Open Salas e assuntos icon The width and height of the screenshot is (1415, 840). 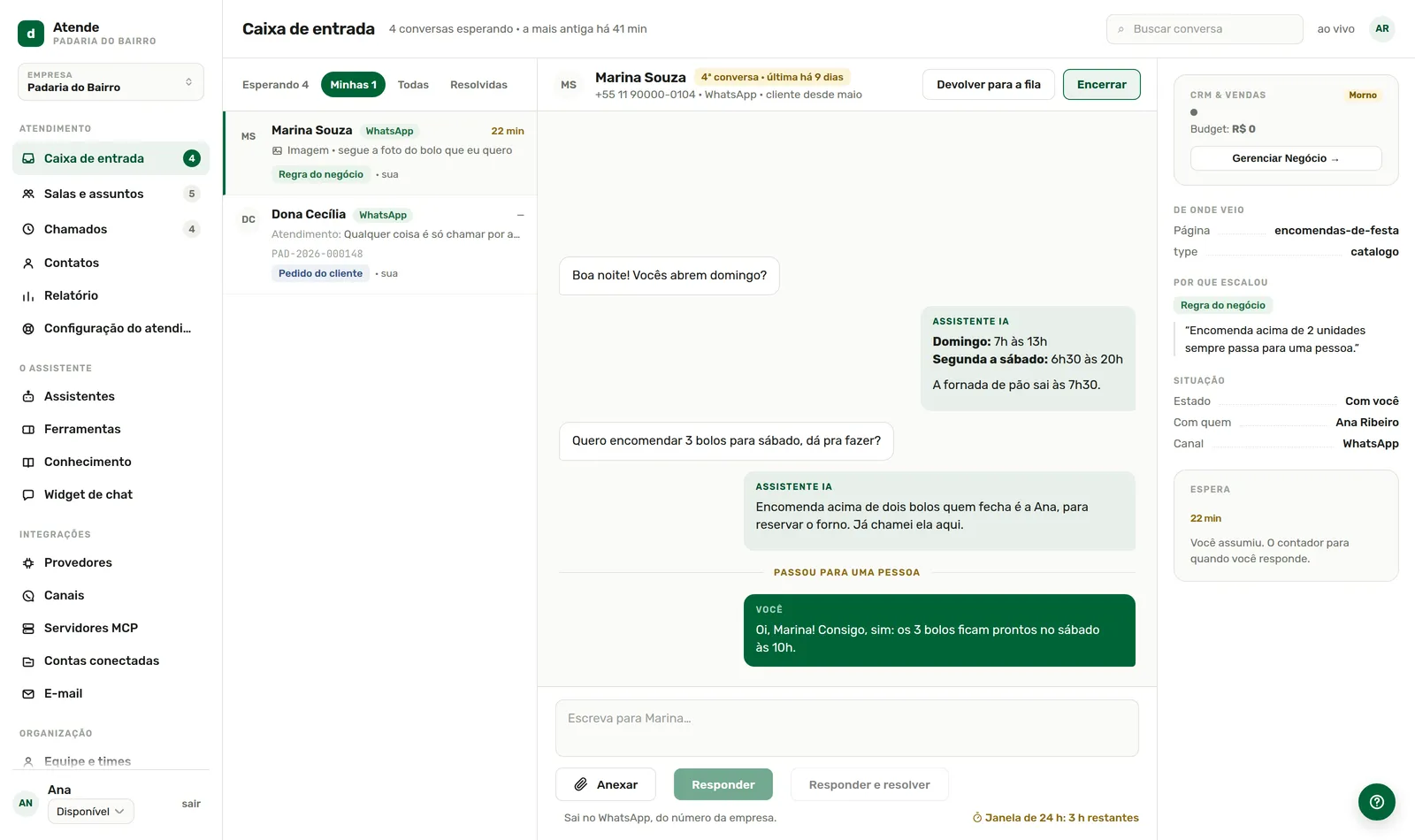28,194
